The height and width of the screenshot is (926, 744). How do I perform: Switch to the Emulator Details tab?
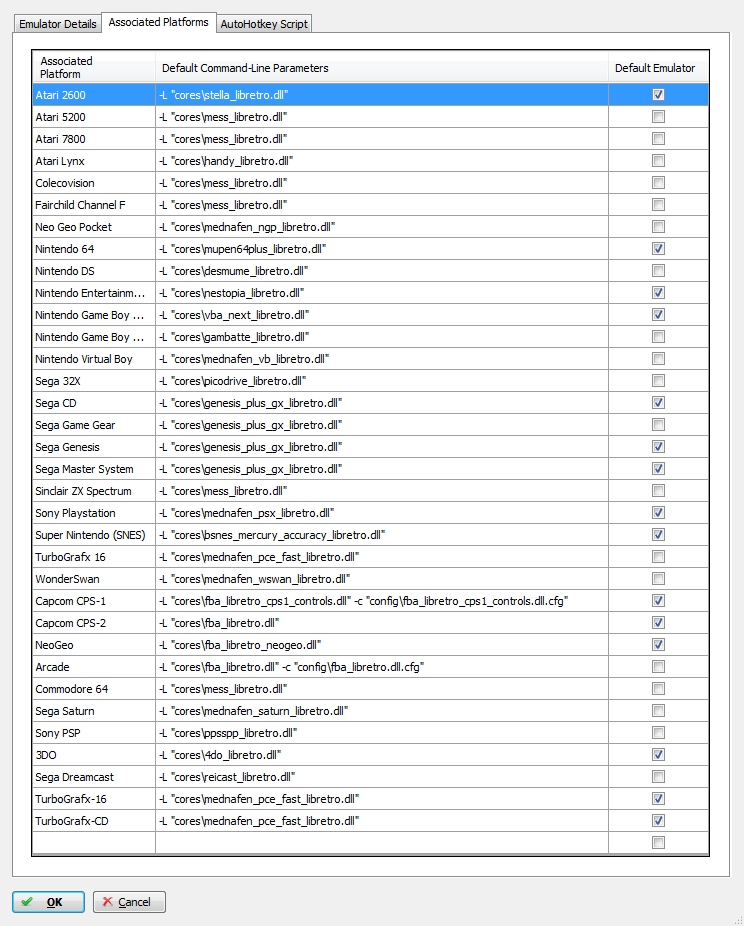coord(57,24)
